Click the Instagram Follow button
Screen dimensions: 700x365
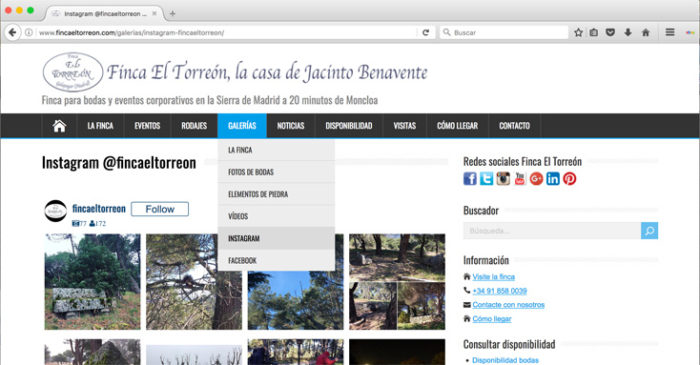tap(160, 209)
